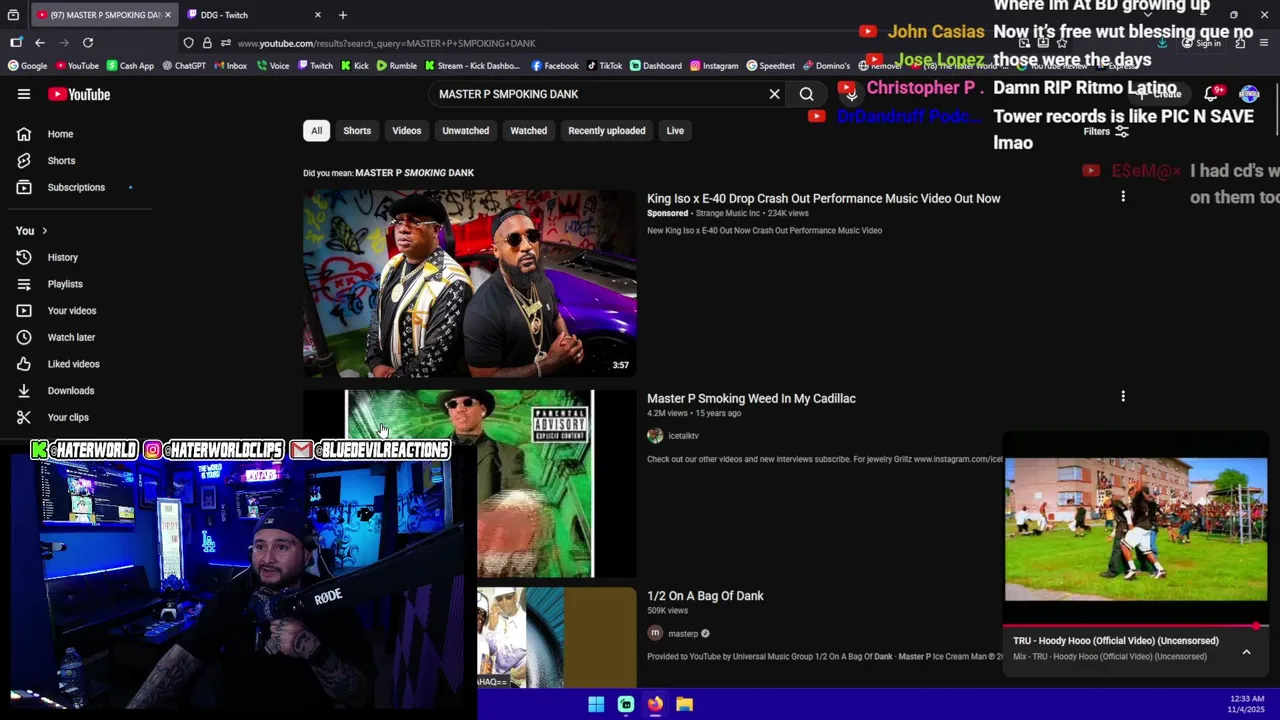Open the Cash App bookmark
The image size is (1280, 720).
[x=130, y=66]
